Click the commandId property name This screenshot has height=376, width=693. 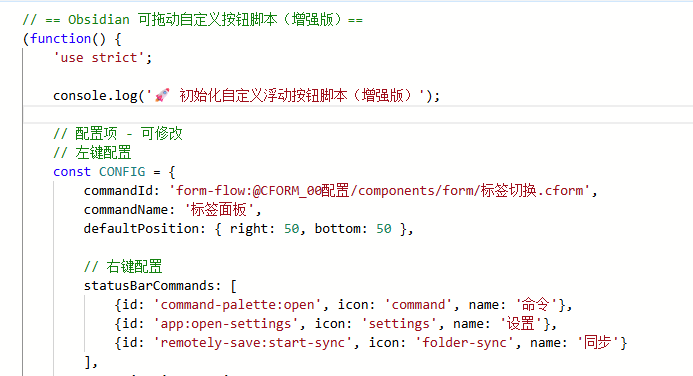[x=119, y=191]
